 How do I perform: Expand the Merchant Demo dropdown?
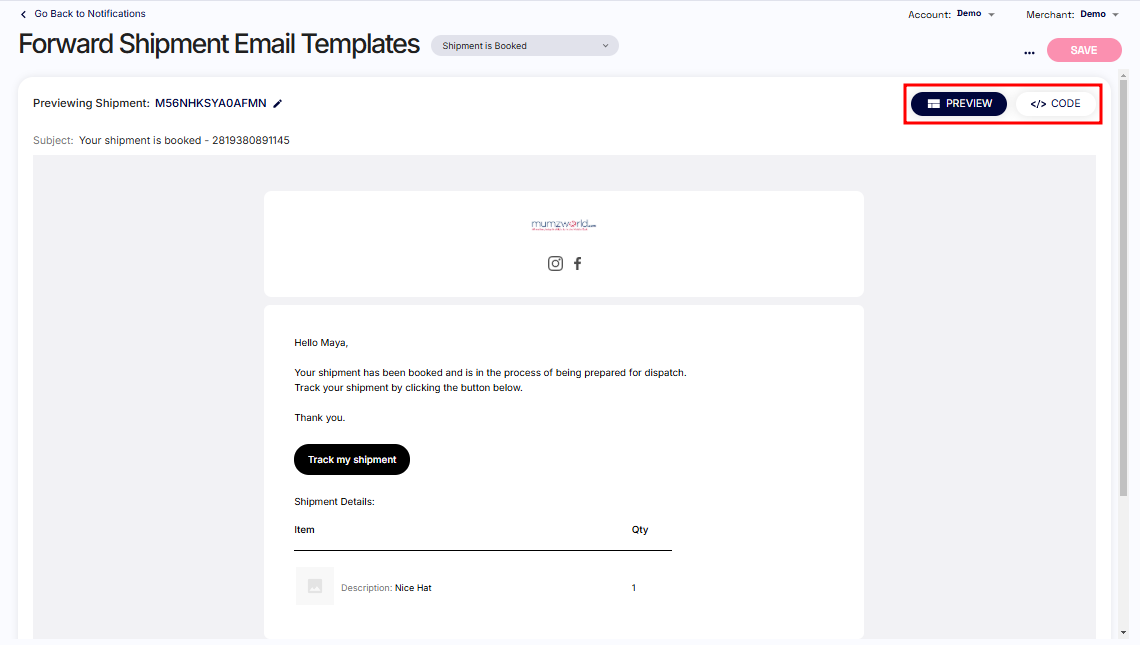click(x=1099, y=14)
